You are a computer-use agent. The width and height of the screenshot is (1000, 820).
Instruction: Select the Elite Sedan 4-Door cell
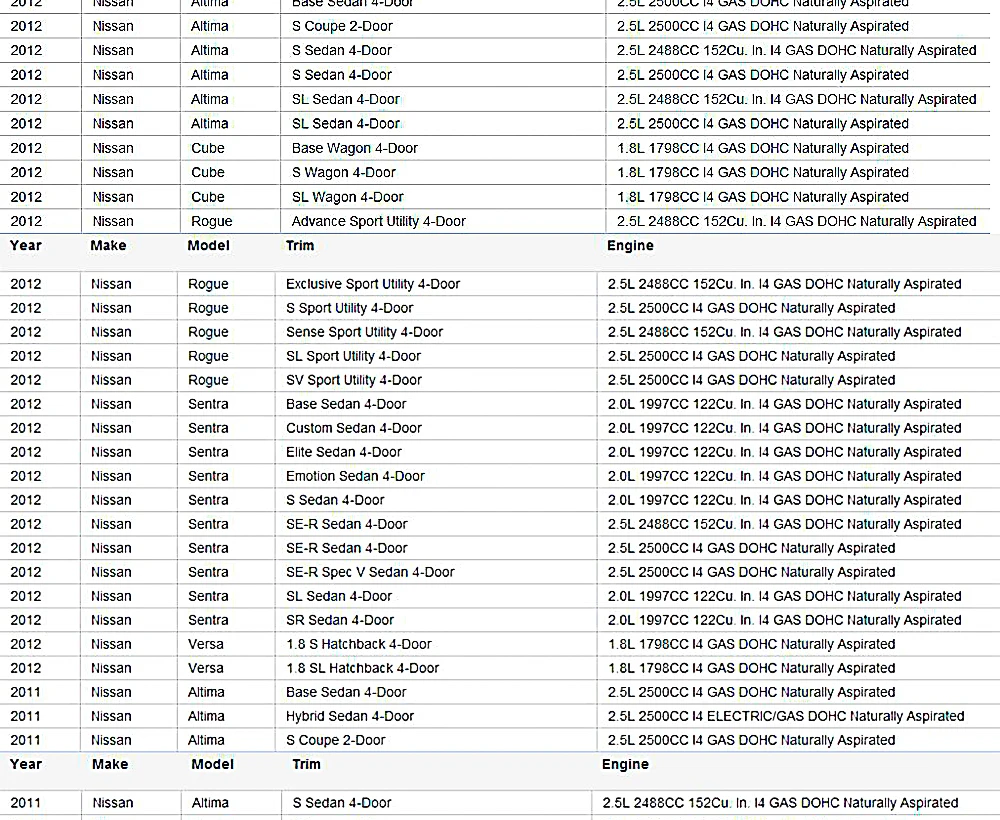(x=436, y=452)
